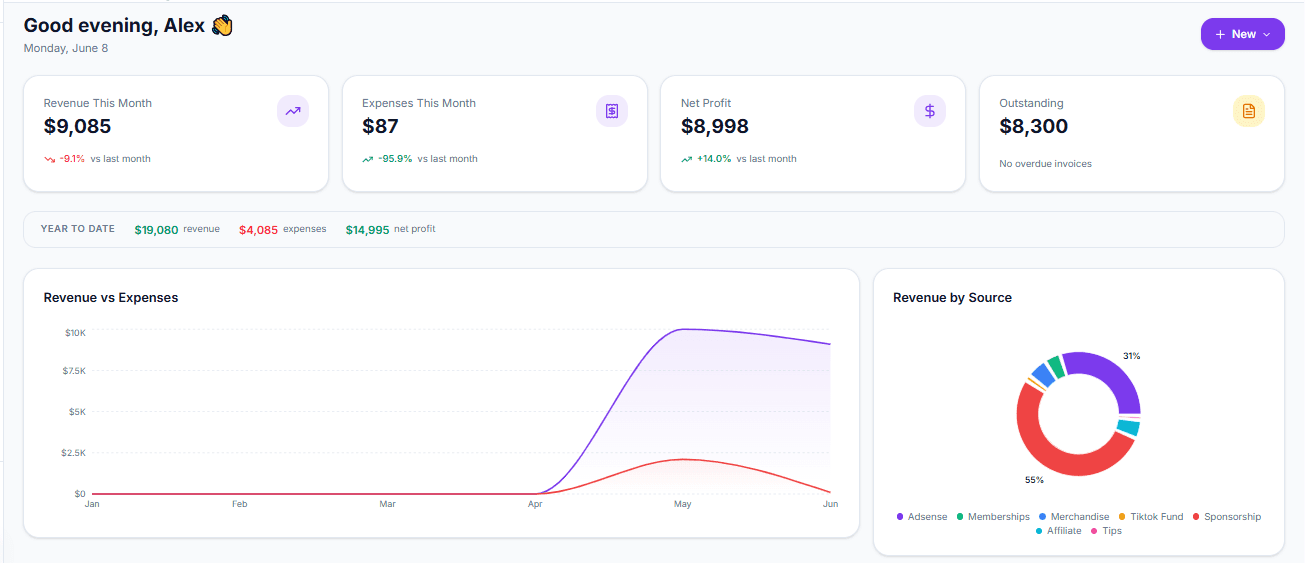Click the cyan Affiliate segment of donut chart
This screenshot has width=1305, height=563.
tap(1129, 428)
